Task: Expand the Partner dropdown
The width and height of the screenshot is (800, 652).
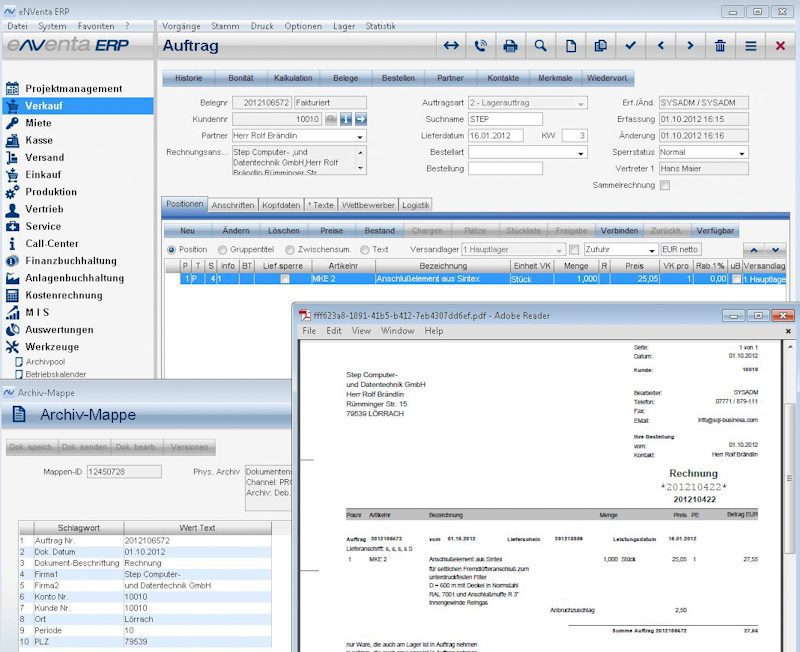Action: coord(360,137)
